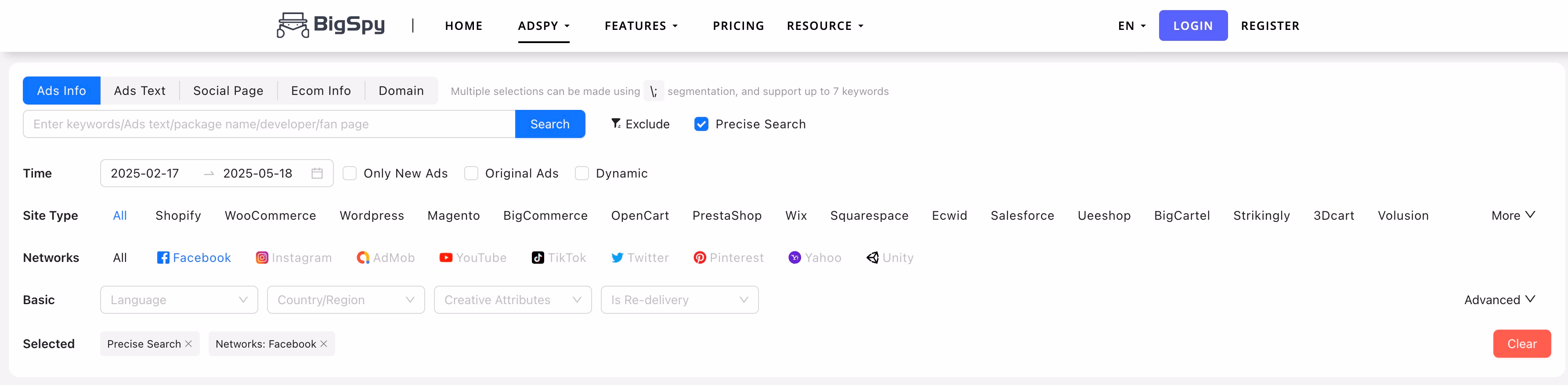
Task: Open the Country/Region dropdown
Action: pyautogui.click(x=346, y=300)
